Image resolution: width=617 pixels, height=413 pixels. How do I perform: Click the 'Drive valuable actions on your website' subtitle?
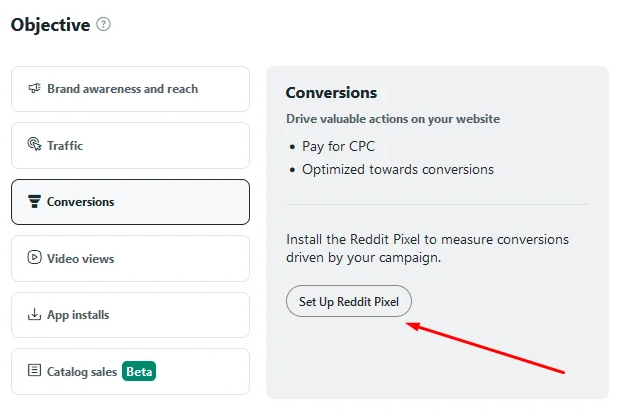pos(393,119)
